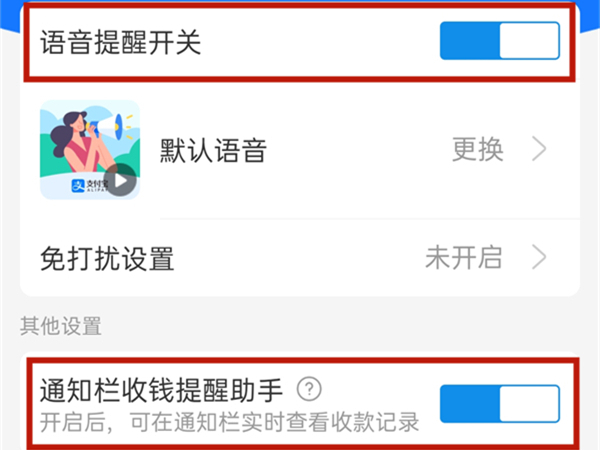
Task: Click the woman figure in voice thumbnail
Action: tap(77, 142)
